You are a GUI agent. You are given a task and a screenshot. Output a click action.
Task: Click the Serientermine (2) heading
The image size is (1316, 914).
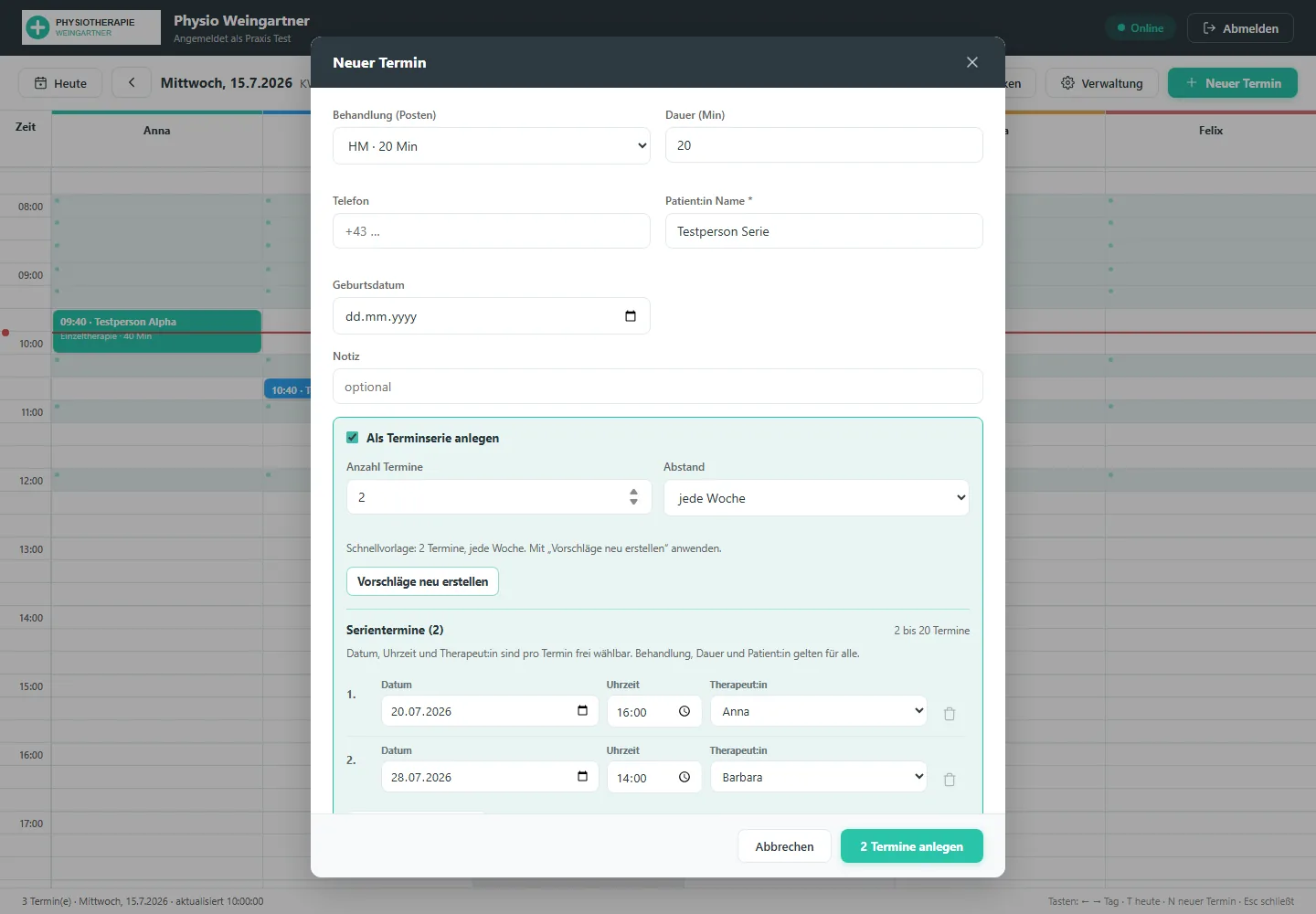395,630
